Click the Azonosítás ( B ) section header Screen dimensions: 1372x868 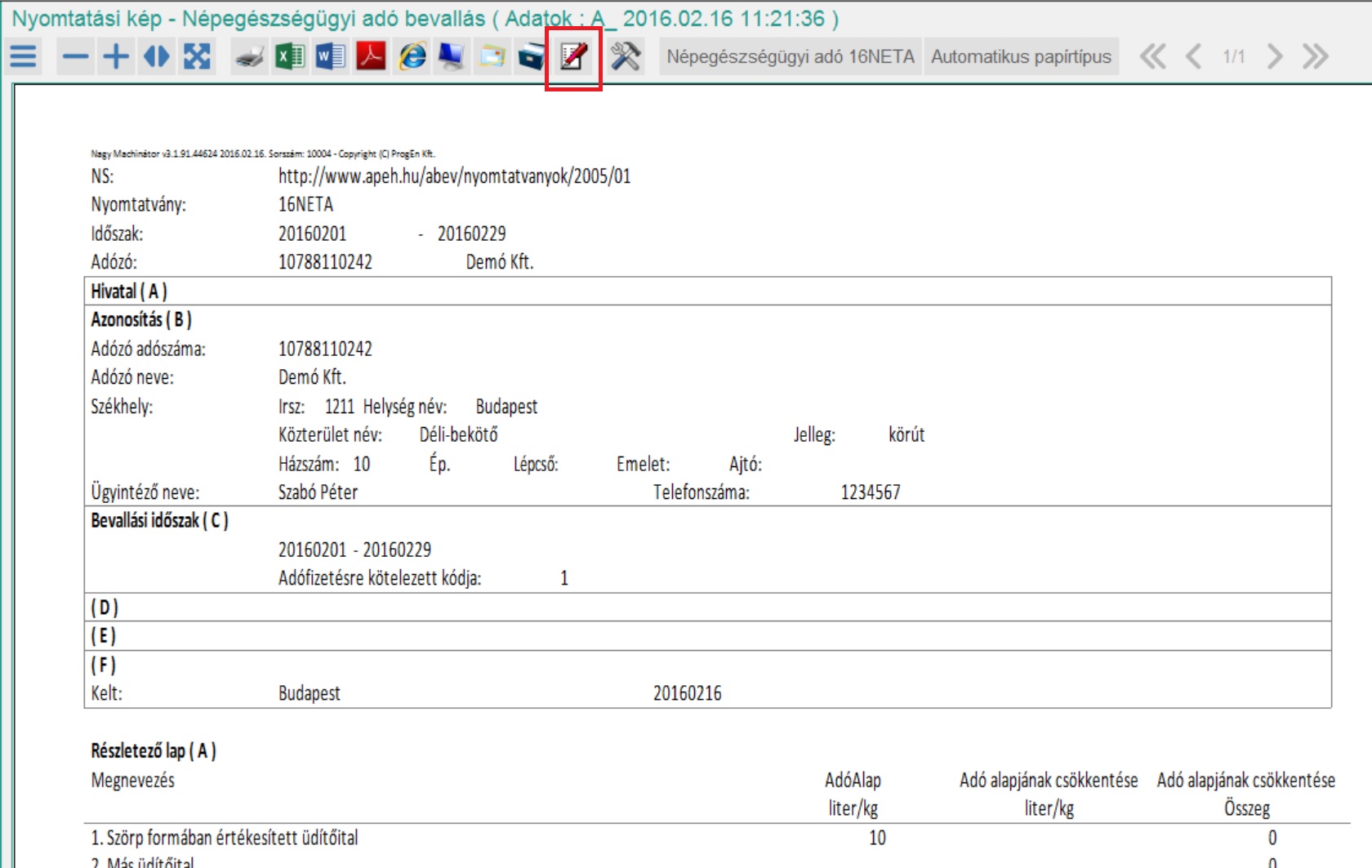pyautogui.click(x=141, y=320)
